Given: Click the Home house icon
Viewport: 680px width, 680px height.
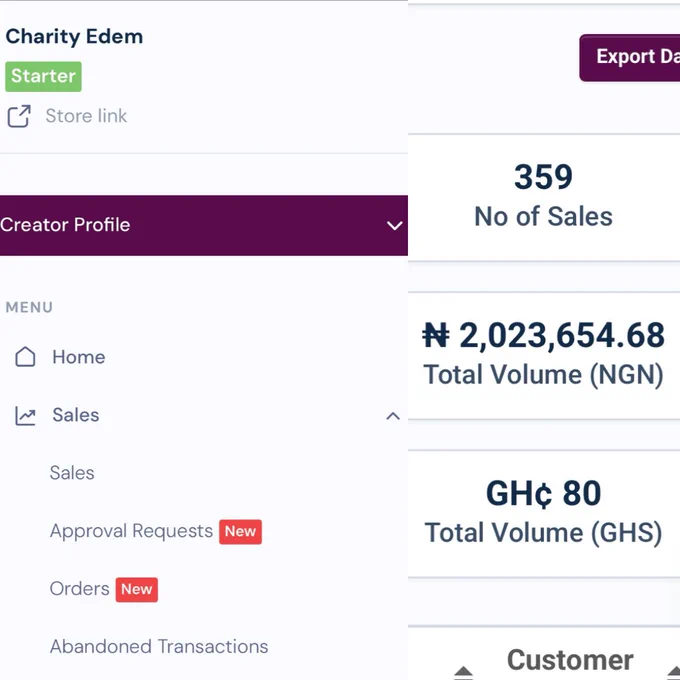Looking at the screenshot, I should click(25, 357).
